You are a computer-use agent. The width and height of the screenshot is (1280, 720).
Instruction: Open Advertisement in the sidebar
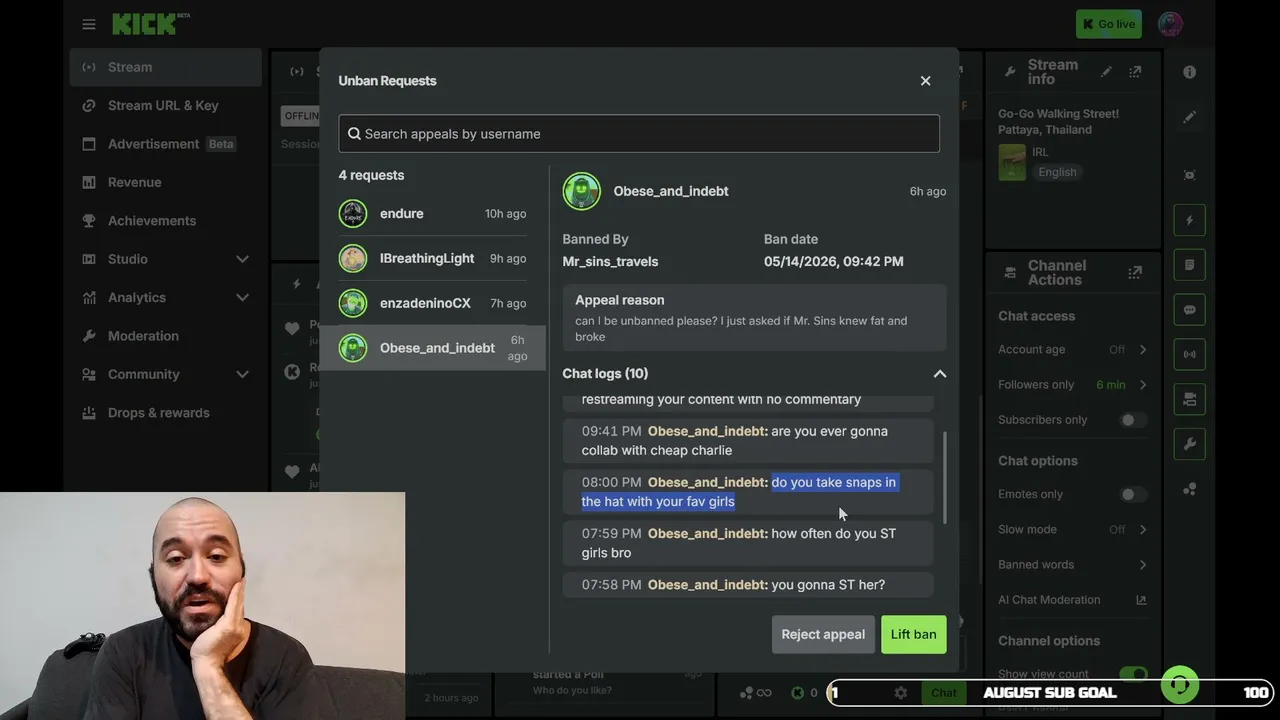pyautogui.click(x=166, y=144)
